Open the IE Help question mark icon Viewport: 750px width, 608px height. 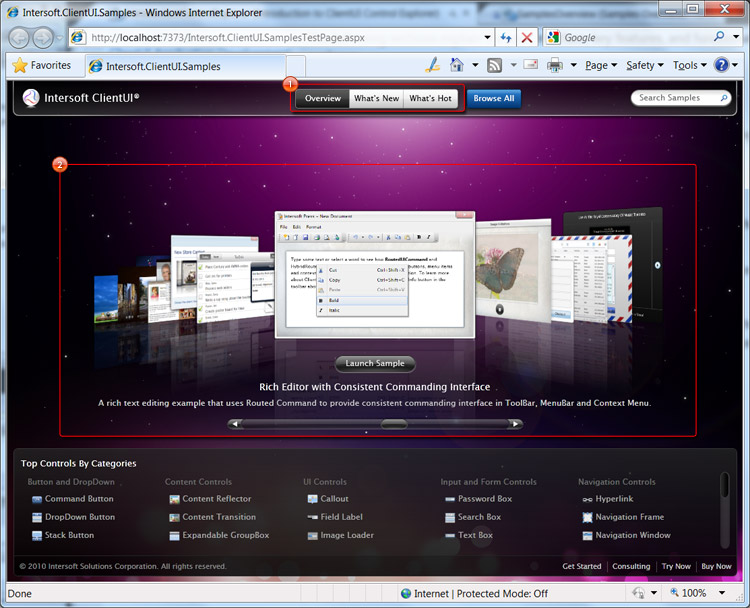tap(721, 65)
